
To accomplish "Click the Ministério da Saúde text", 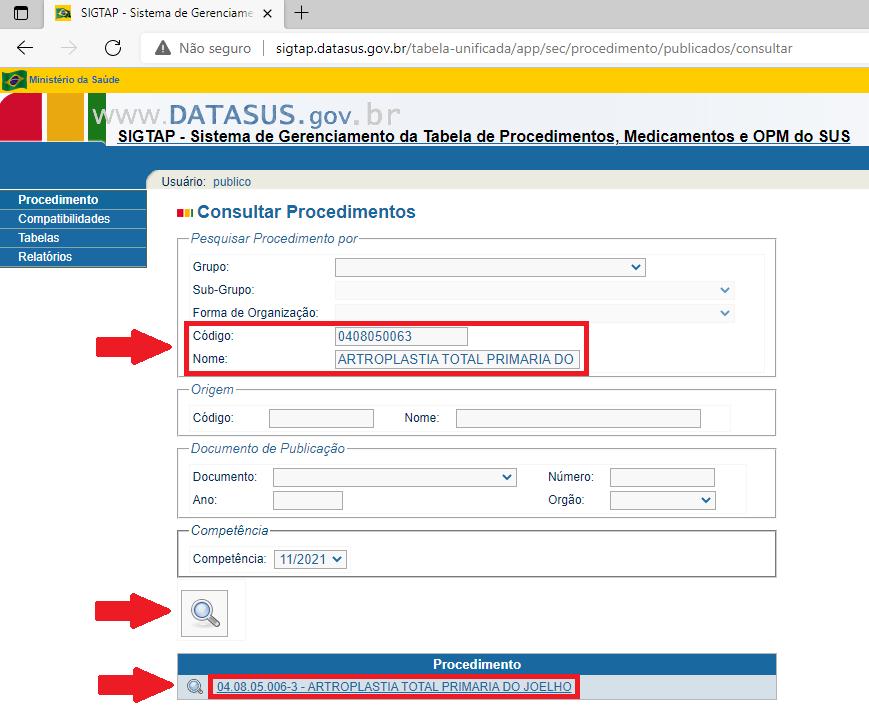I will click(x=74, y=80).
